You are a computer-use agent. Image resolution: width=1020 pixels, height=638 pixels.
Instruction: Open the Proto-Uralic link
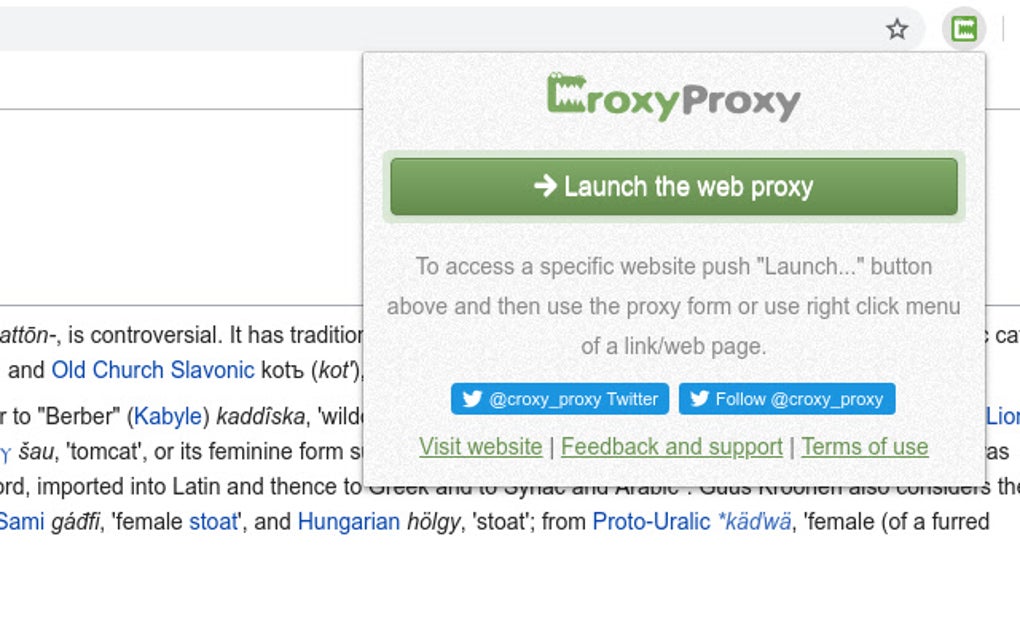(651, 522)
